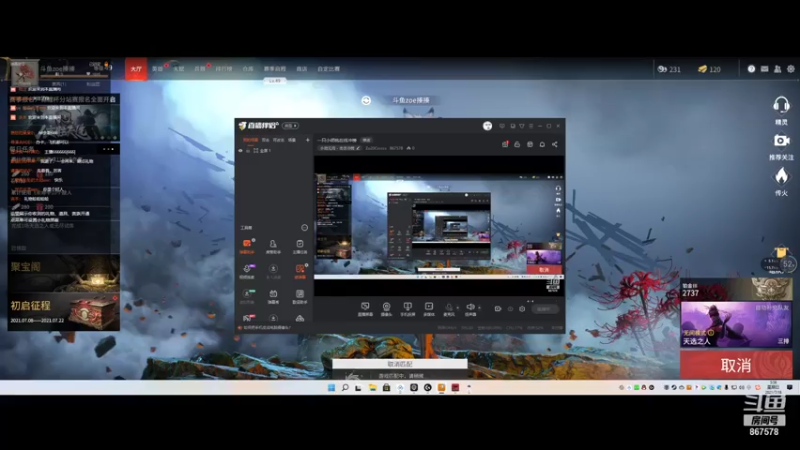Expand the speaker options arrow
800x450 pixels.
click(479, 308)
